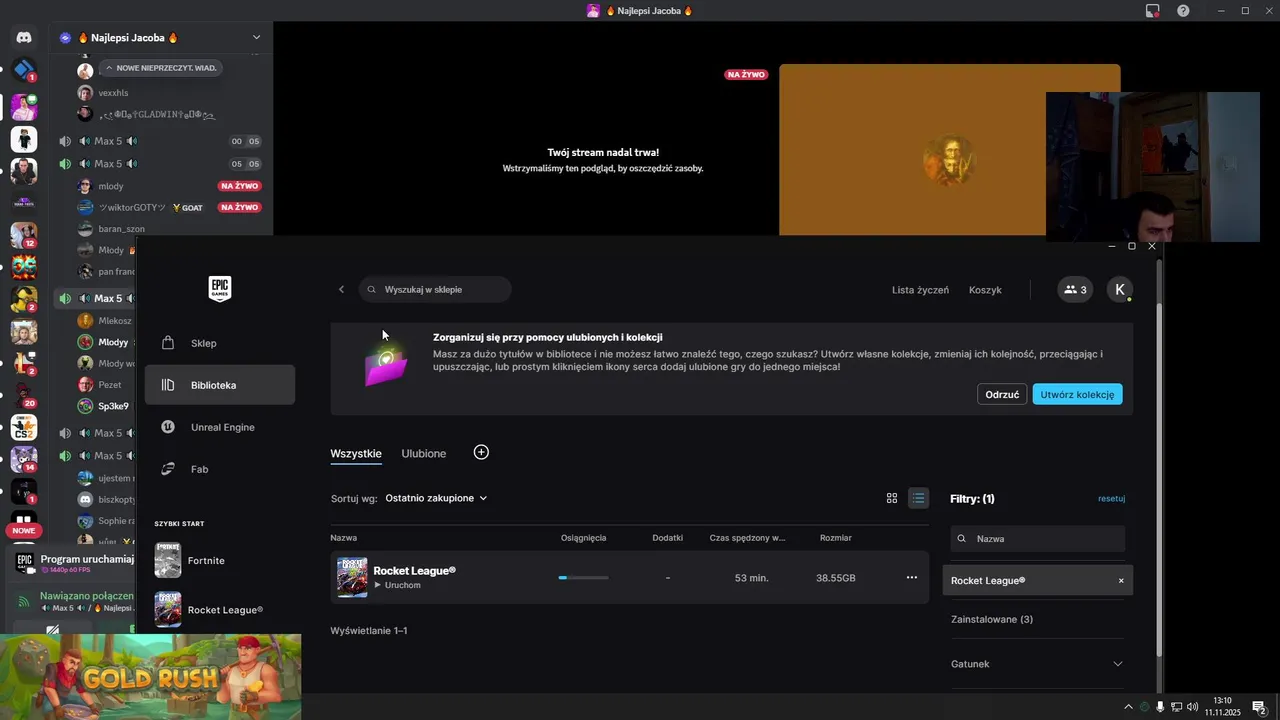Open the friends list showing 3
Screen dimensions: 1280x720
tap(1076, 290)
